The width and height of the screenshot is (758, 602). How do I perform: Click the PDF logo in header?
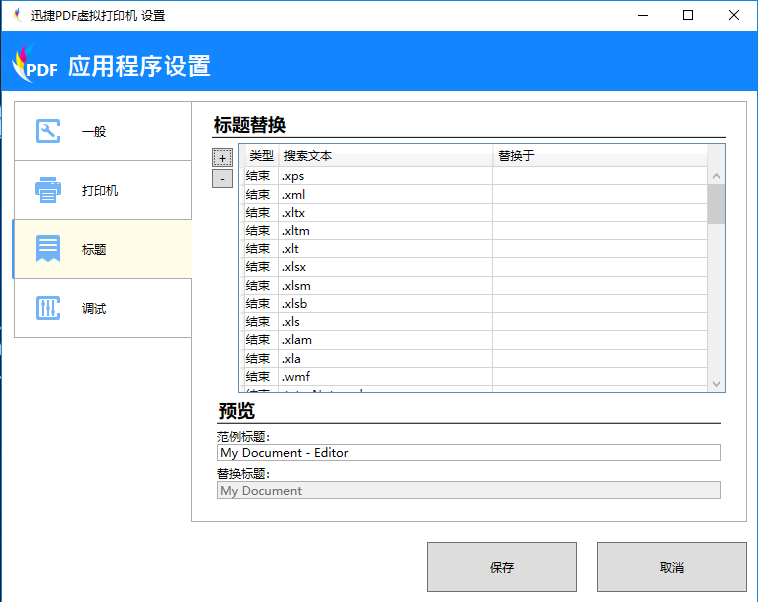[35, 65]
